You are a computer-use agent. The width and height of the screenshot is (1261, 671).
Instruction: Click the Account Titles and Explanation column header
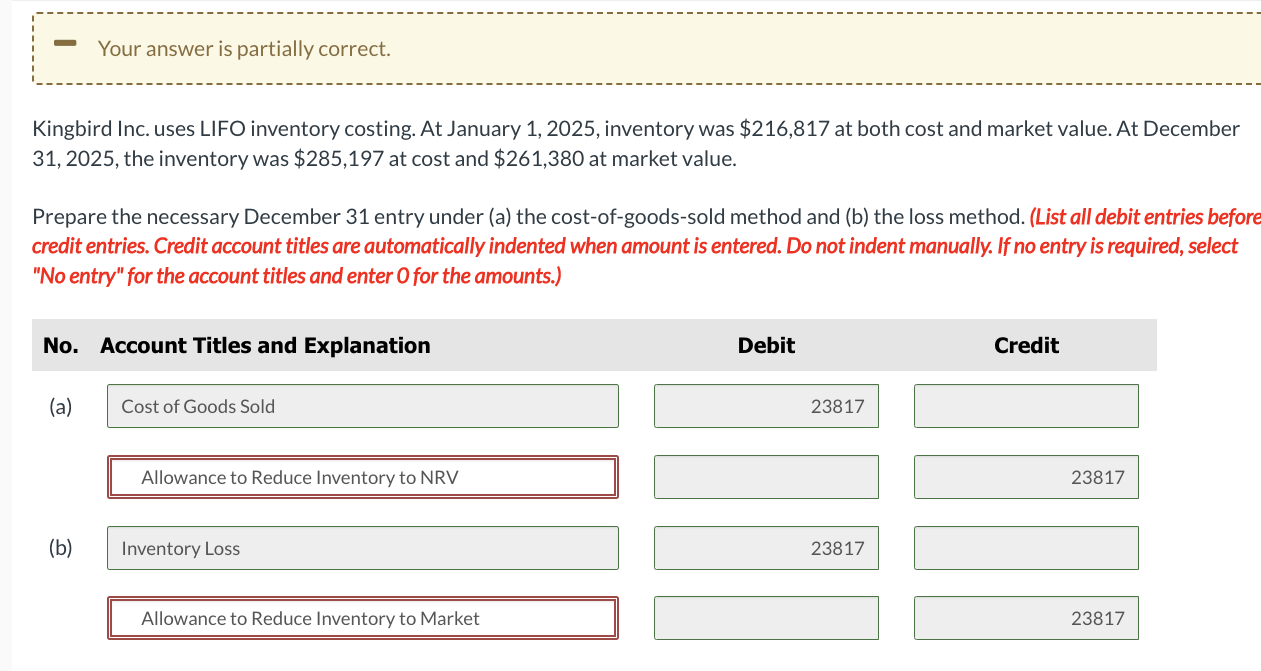click(x=265, y=345)
